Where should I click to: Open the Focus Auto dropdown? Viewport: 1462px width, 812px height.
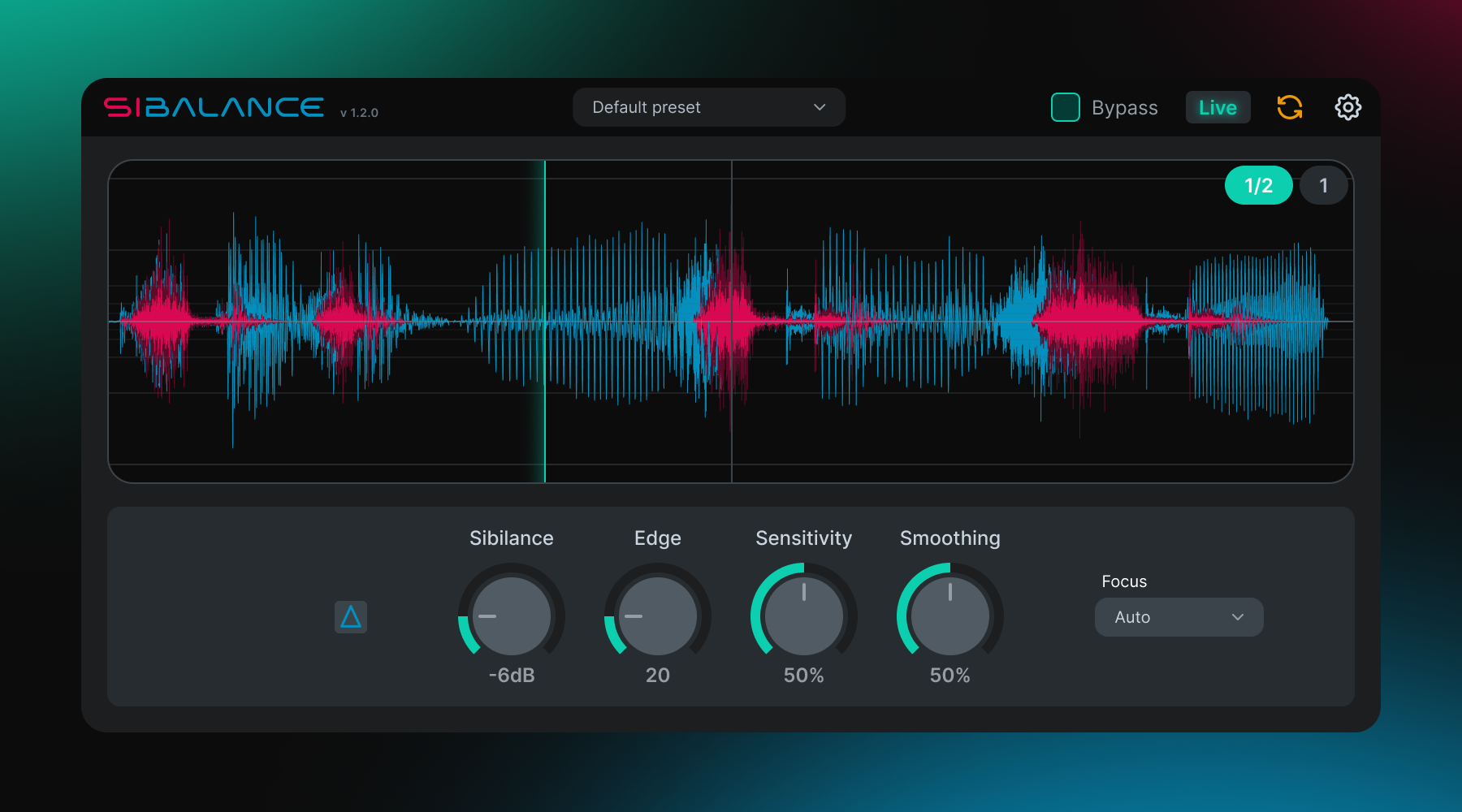click(x=1179, y=617)
